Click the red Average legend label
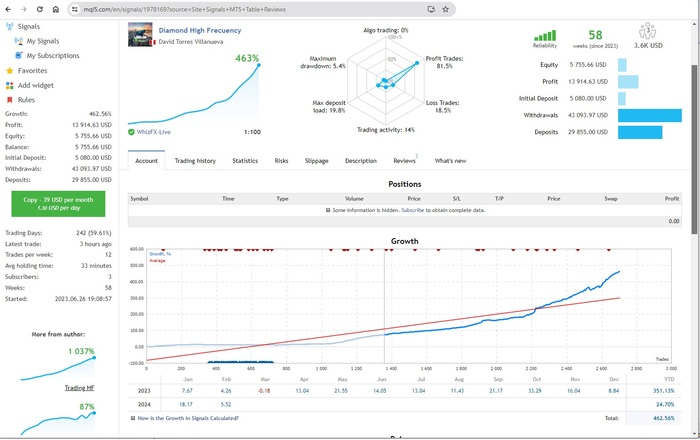This screenshot has height=440, width=700. [x=157, y=261]
